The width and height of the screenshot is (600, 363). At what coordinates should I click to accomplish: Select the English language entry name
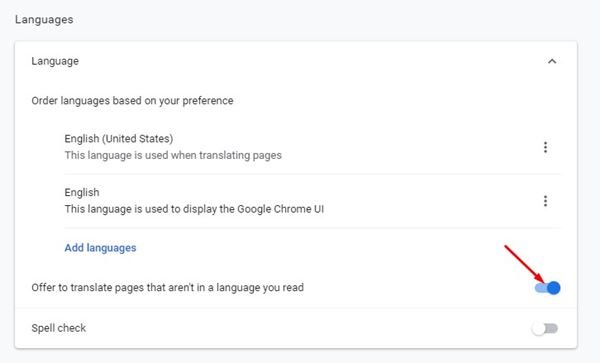click(82, 192)
